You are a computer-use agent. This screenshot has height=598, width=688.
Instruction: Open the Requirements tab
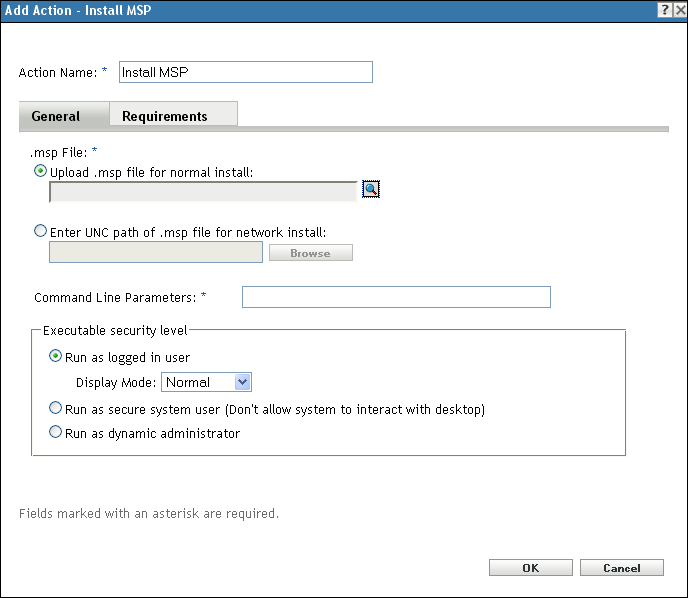pyautogui.click(x=165, y=116)
